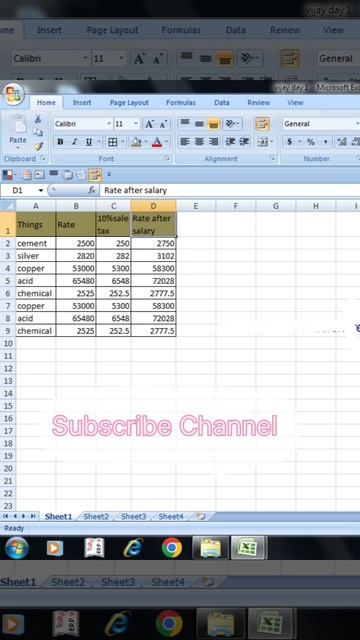This screenshot has width=360, height=640.
Task: Open the Borders dropdown arrow
Action: click(123, 142)
